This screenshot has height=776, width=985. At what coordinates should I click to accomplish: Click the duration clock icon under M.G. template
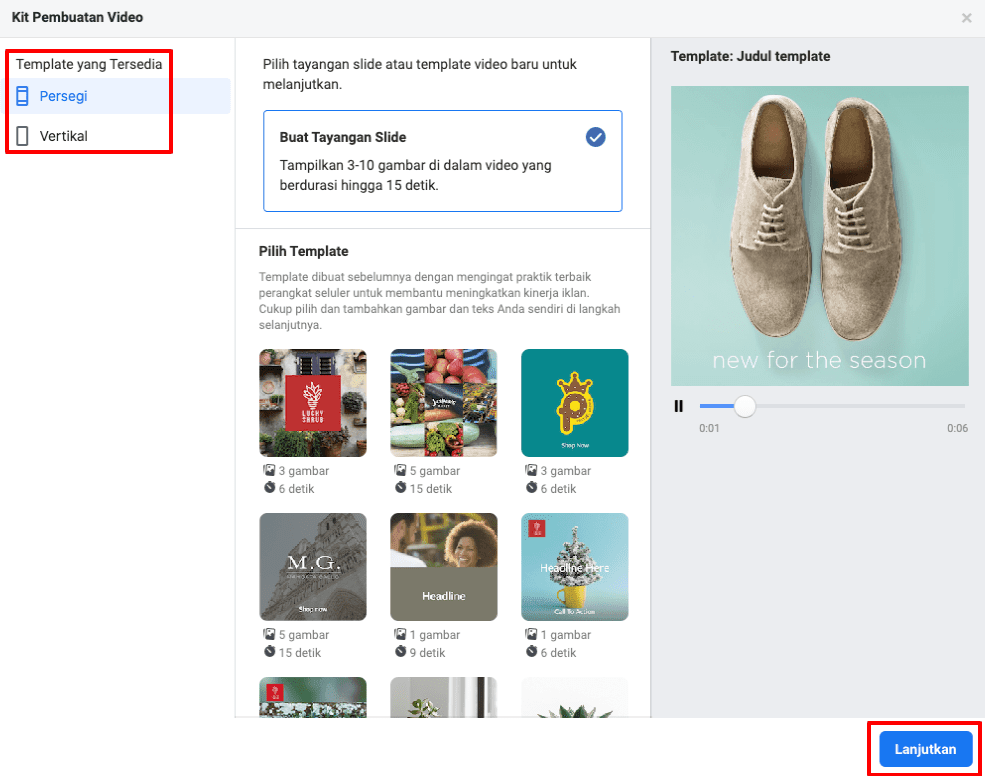point(268,653)
